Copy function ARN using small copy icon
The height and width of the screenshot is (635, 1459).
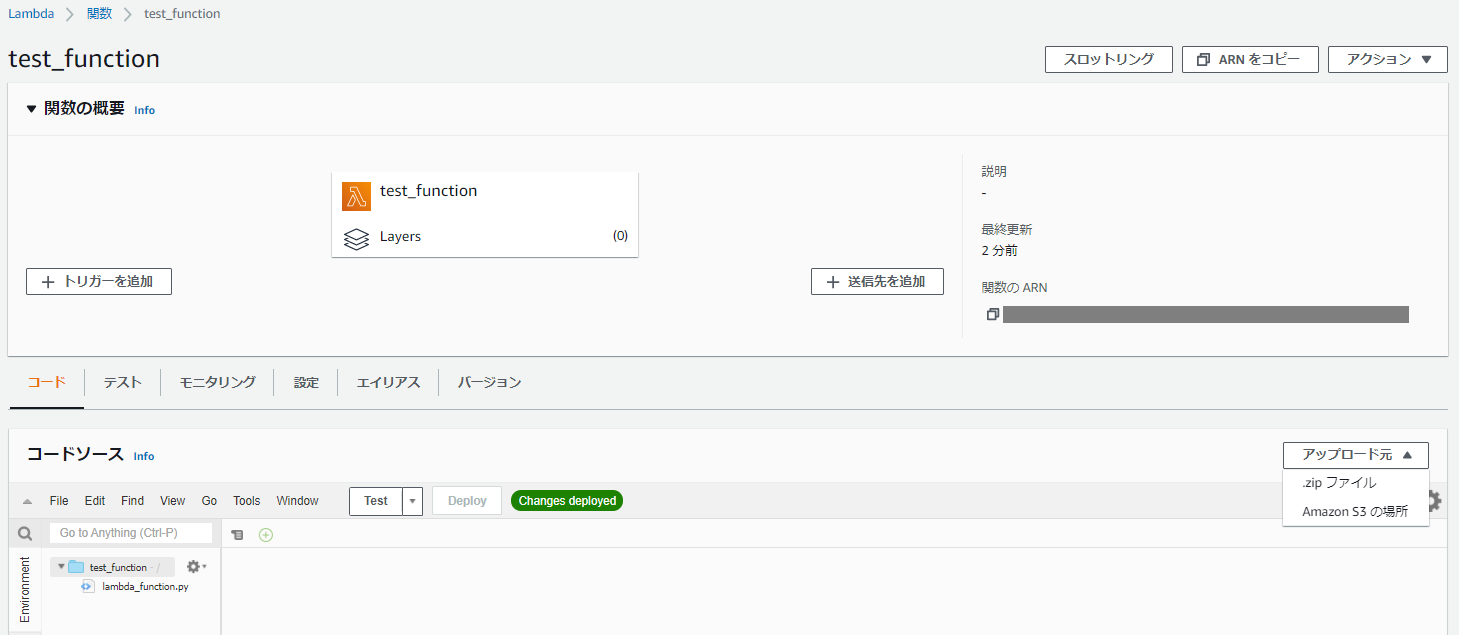[x=992, y=314]
